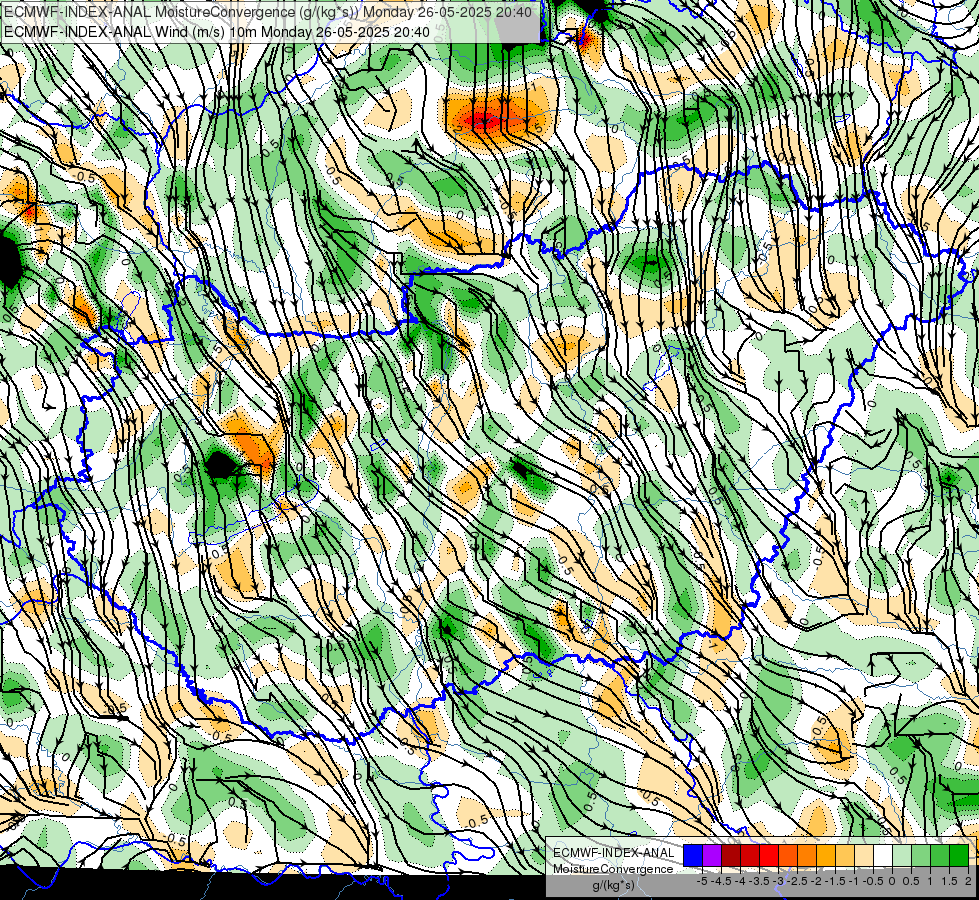
Task: Click the -2 legend scale value
Action: (x=816, y=881)
